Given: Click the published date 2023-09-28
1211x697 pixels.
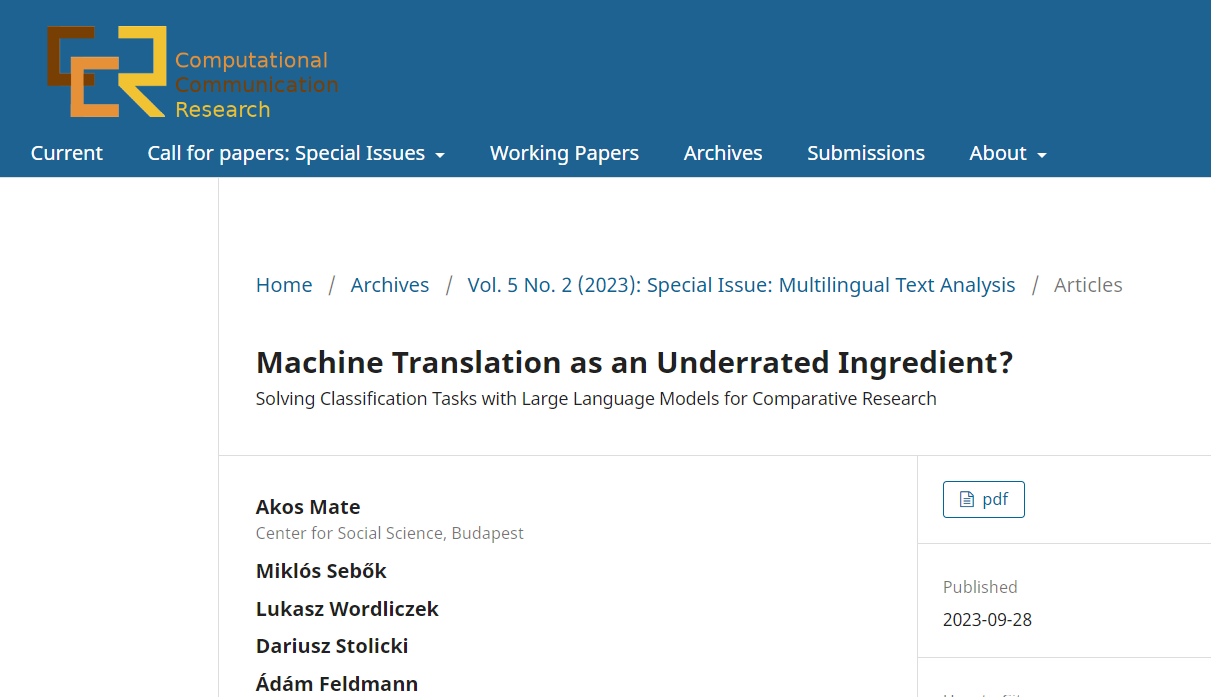Looking at the screenshot, I should point(987,620).
